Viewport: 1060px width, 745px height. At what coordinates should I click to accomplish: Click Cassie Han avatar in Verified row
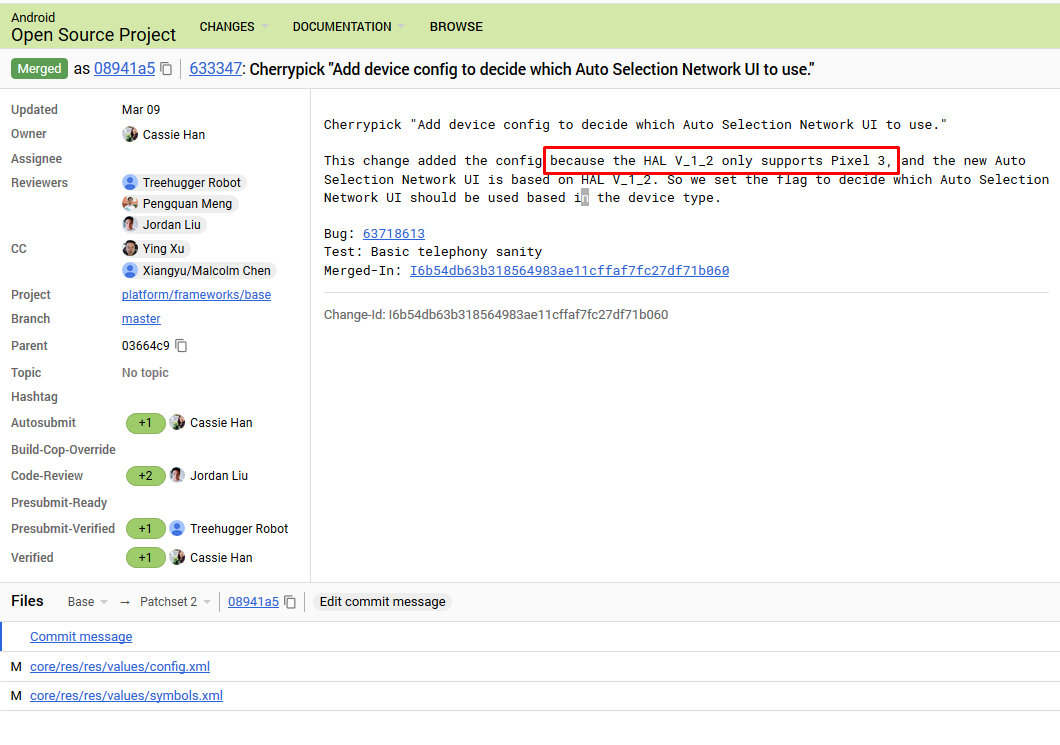pos(177,558)
